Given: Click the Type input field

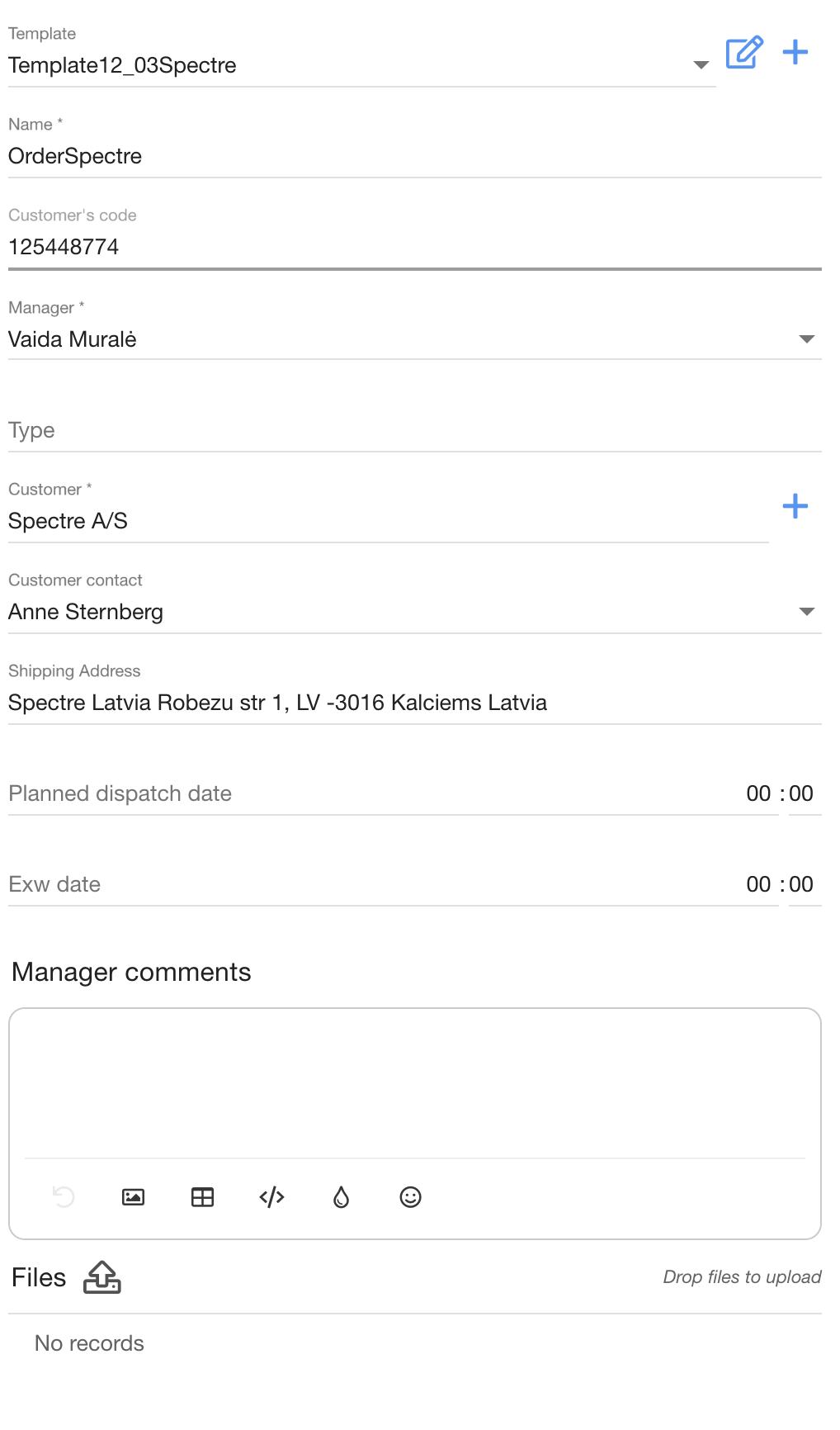Looking at the screenshot, I should click(413, 430).
